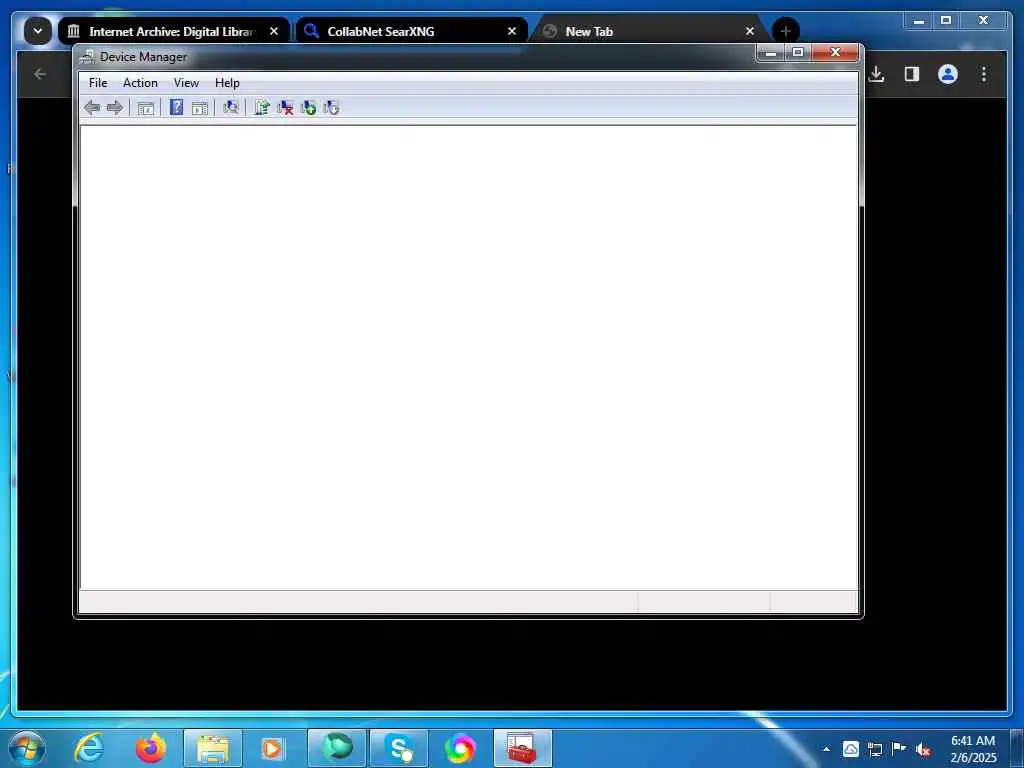This screenshot has width=1024, height=768.
Task: Open Skype from the taskbar
Action: (x=399, y=748)
